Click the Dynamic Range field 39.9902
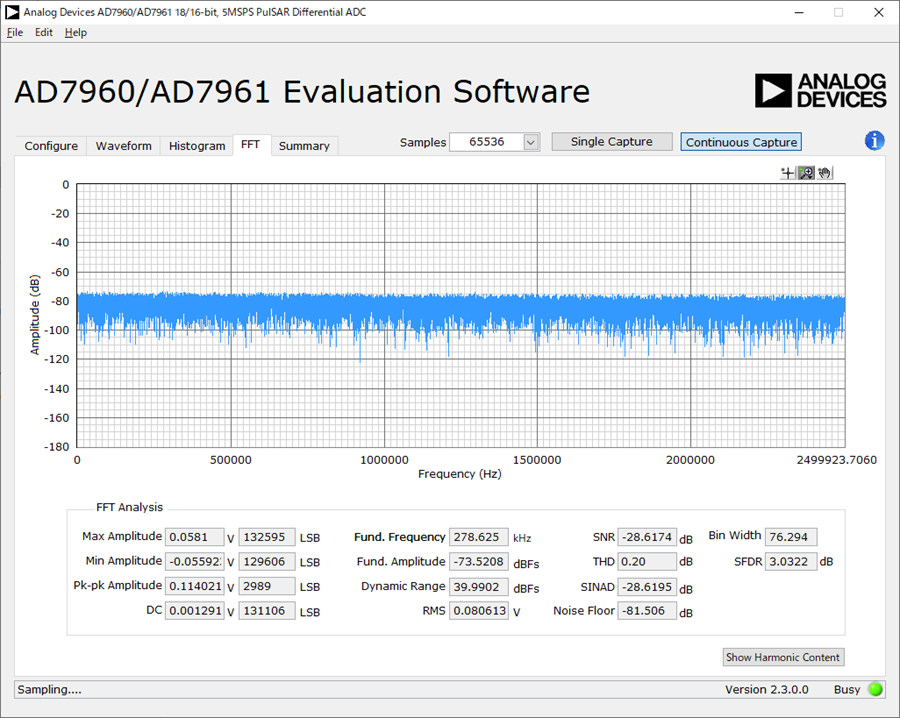The height and width of the screenshot is (718, 900). coord(478,586)
